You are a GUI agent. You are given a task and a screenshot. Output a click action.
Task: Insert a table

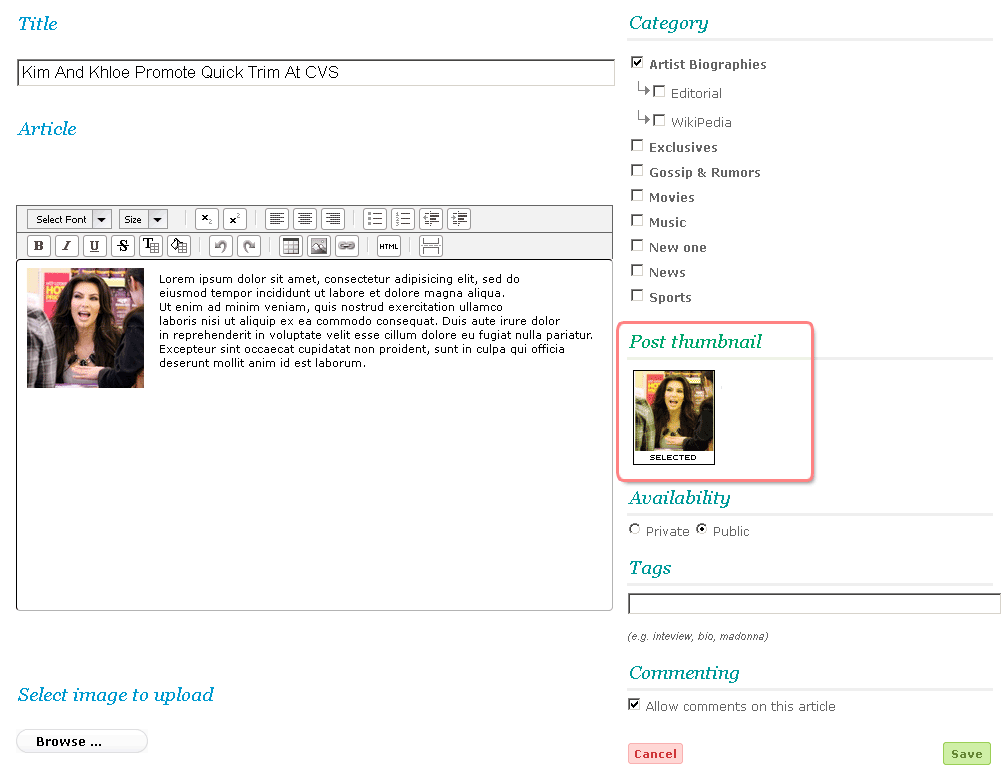(291, 246)
